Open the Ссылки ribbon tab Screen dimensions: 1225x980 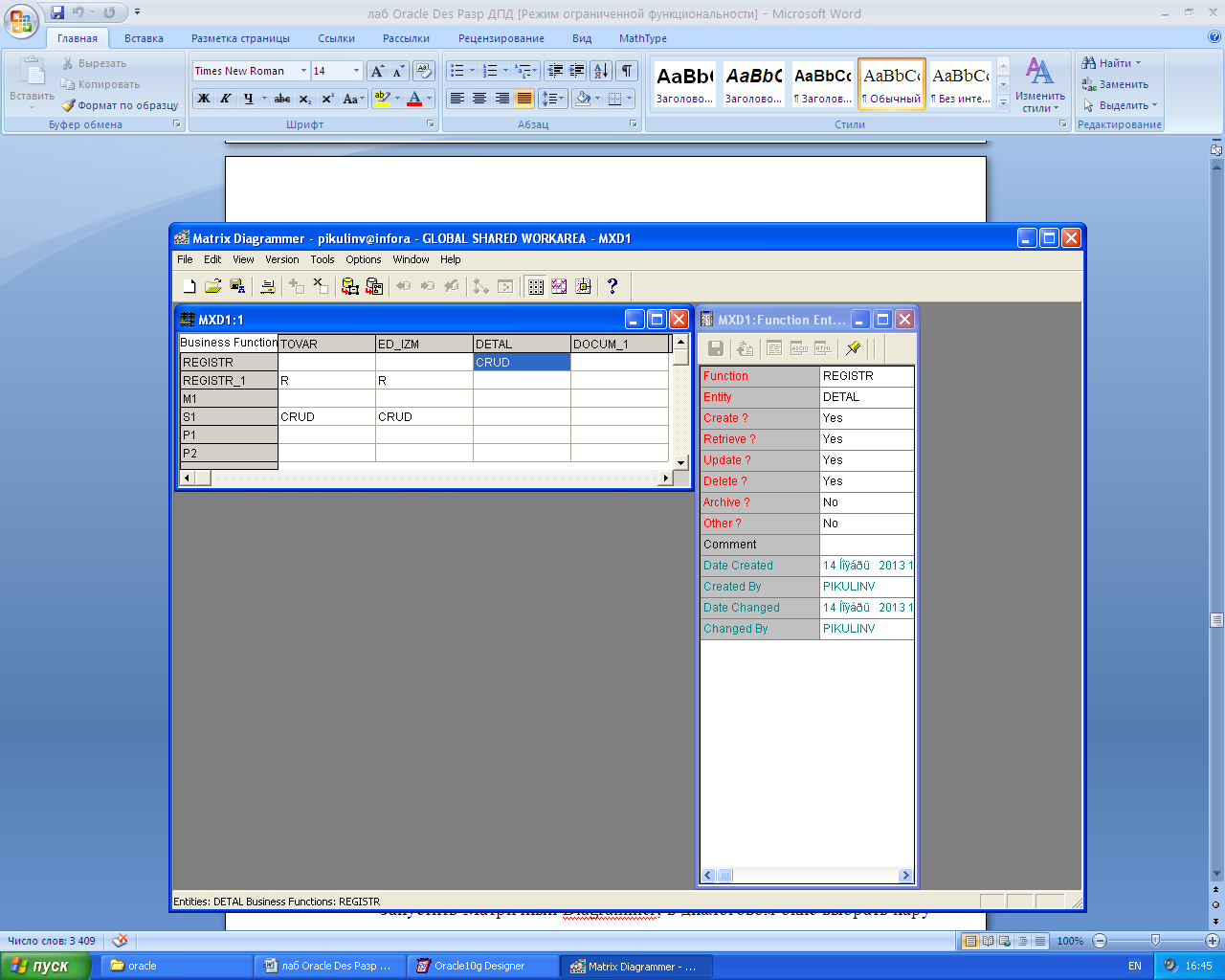click(x=336, y=38)
